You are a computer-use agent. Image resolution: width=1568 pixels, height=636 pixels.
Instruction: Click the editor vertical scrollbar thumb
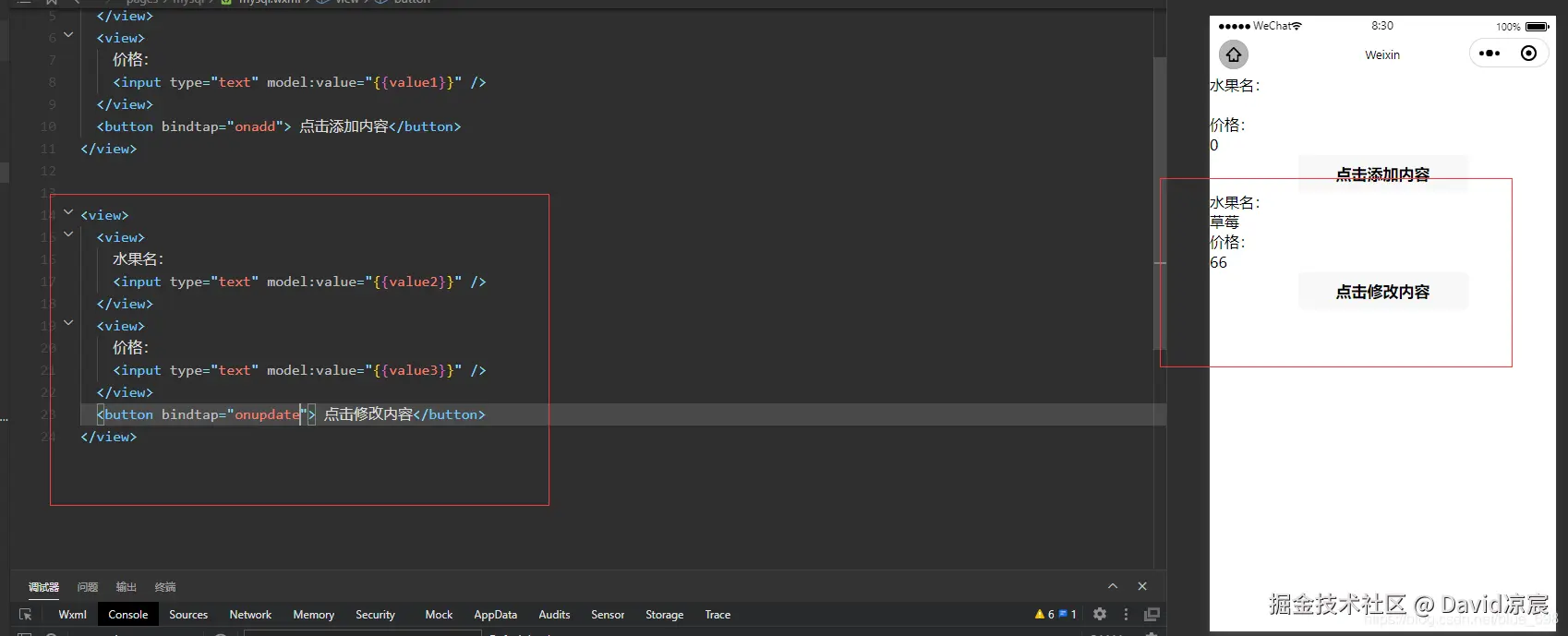pos(1160,203)
